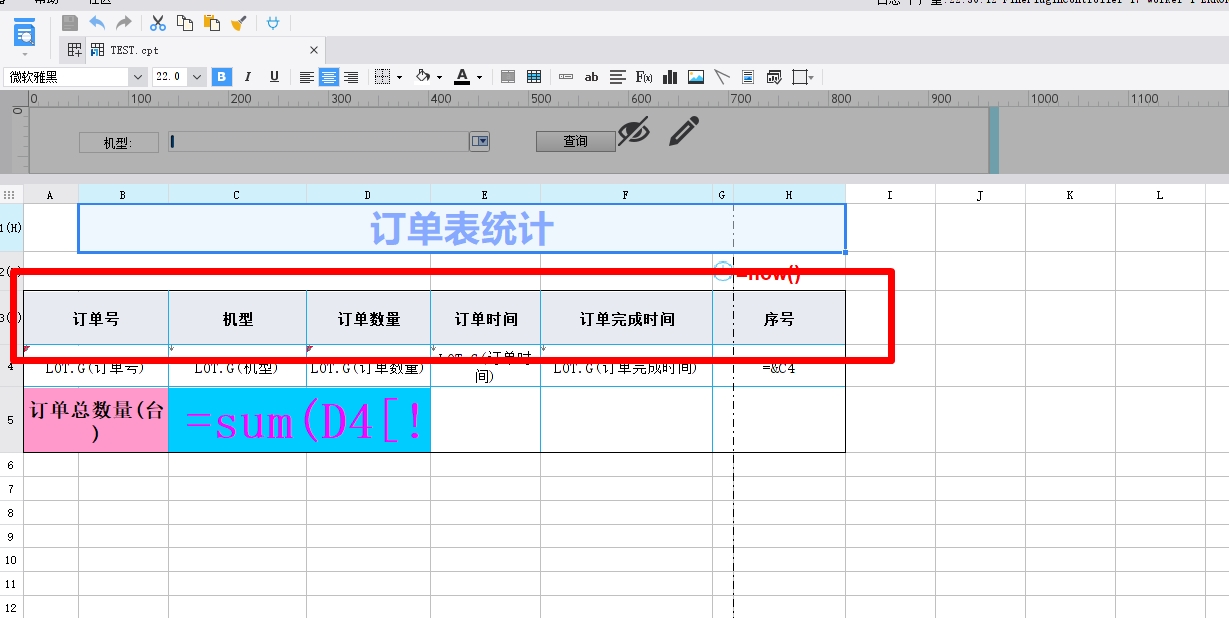Click the Redo arrow icon
Image resolution: width=1229 pixels, height=618 pixels.
[x=123, y=22]
